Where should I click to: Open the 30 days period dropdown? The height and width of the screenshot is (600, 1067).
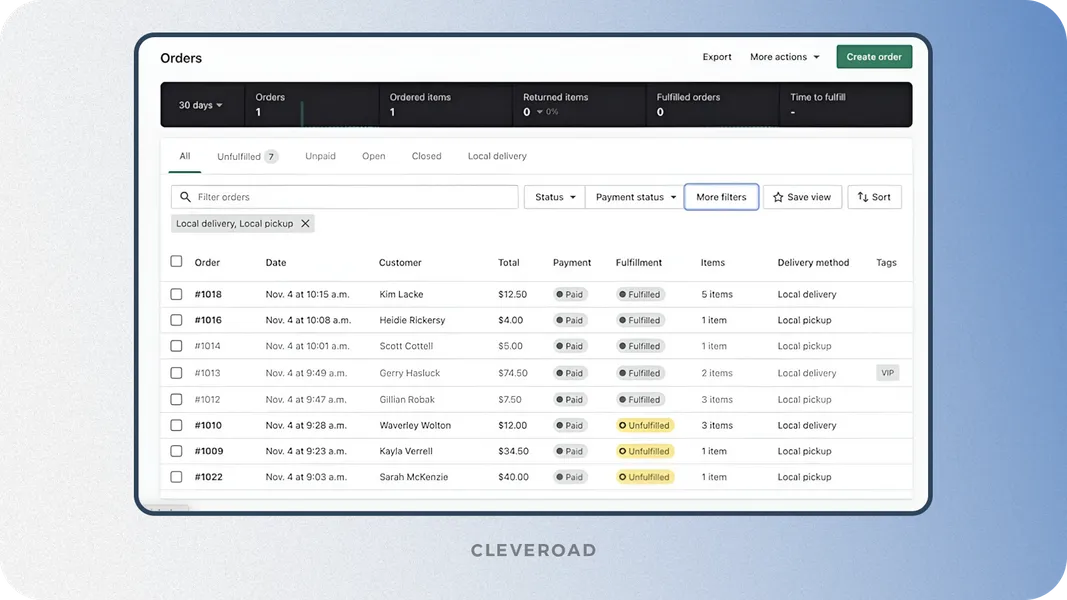click(202, 104)
